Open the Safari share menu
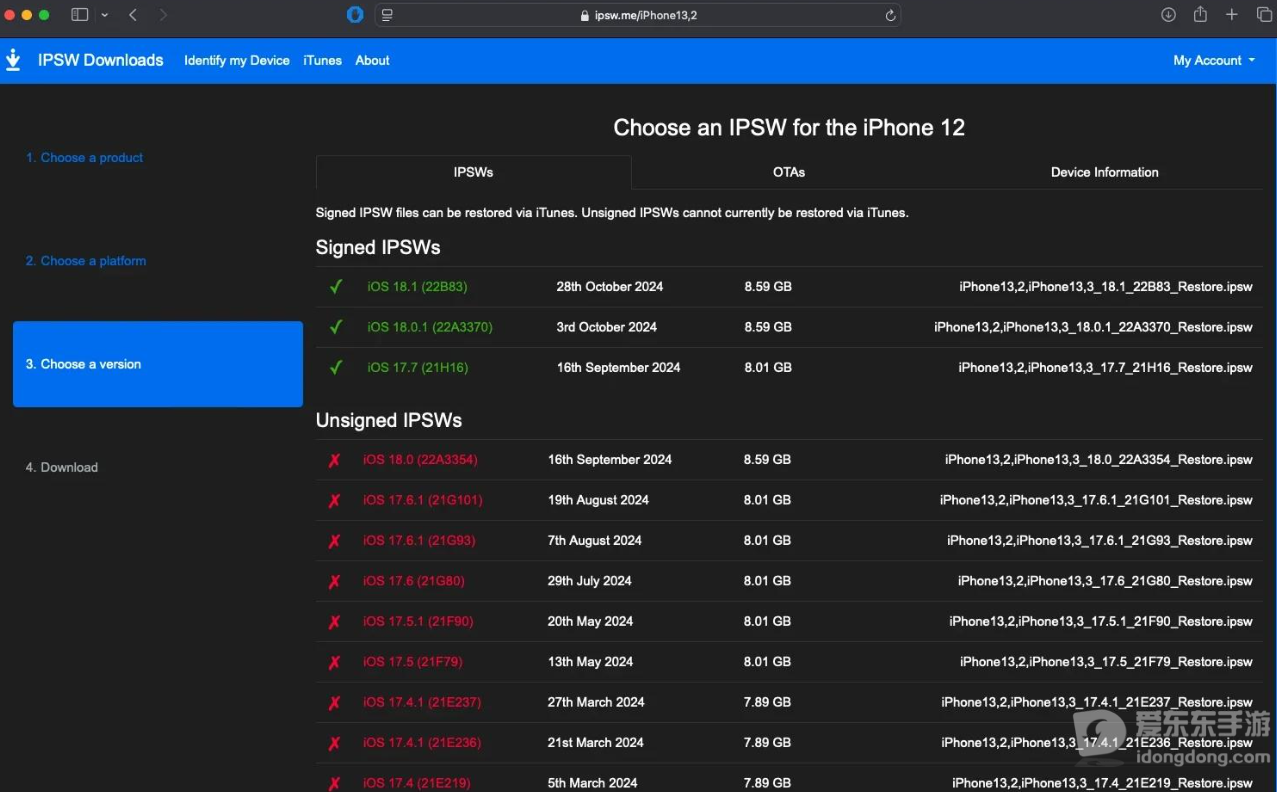 (1200, 15)
